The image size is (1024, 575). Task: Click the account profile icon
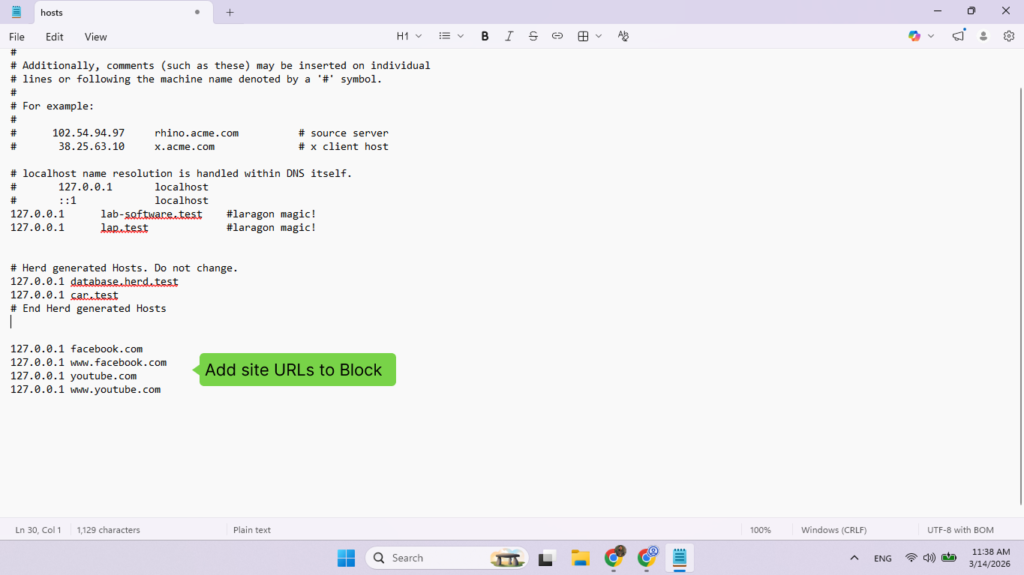(x=983, y=36)
